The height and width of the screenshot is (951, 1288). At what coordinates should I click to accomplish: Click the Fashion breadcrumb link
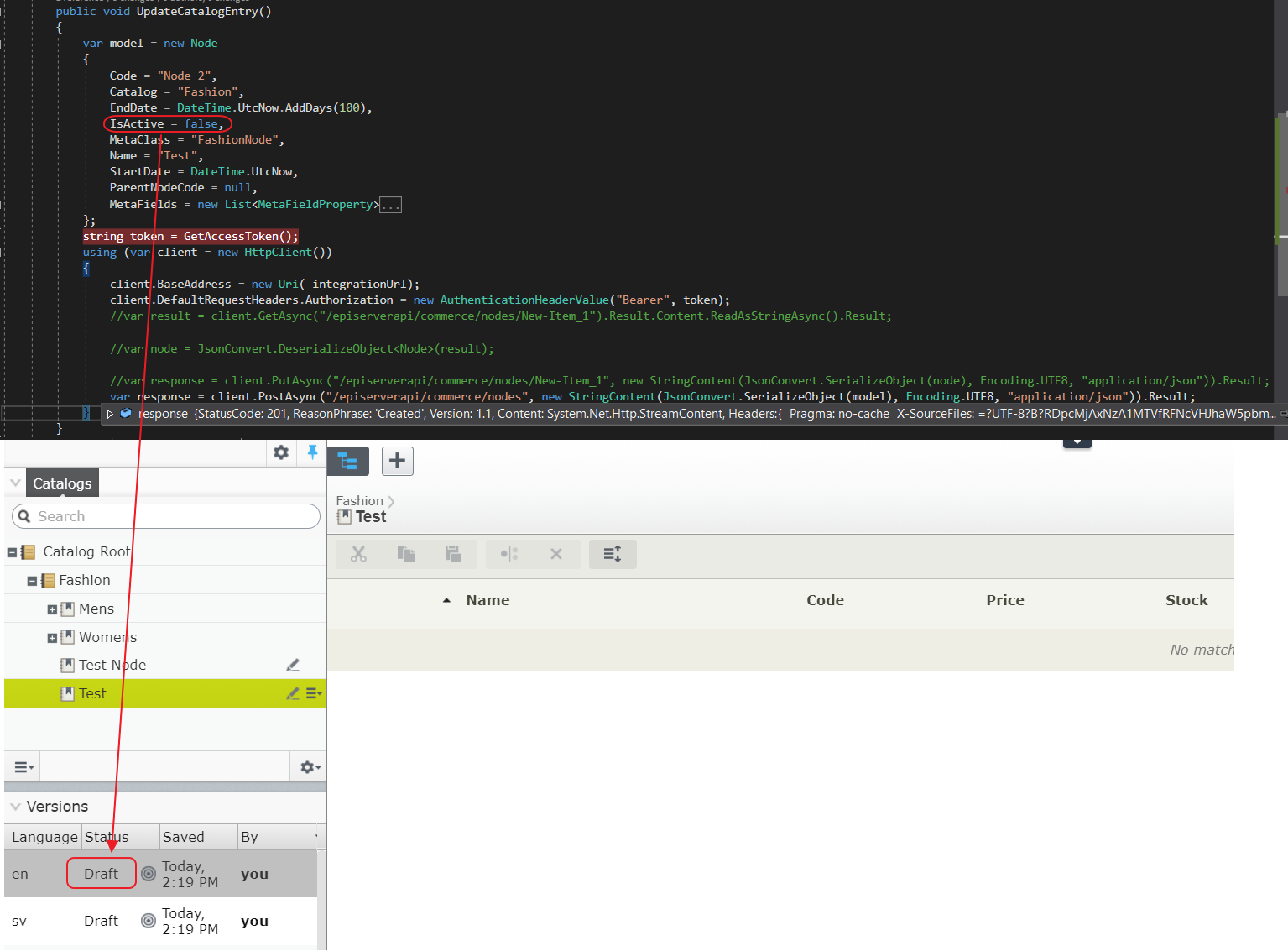pos(359,501)
